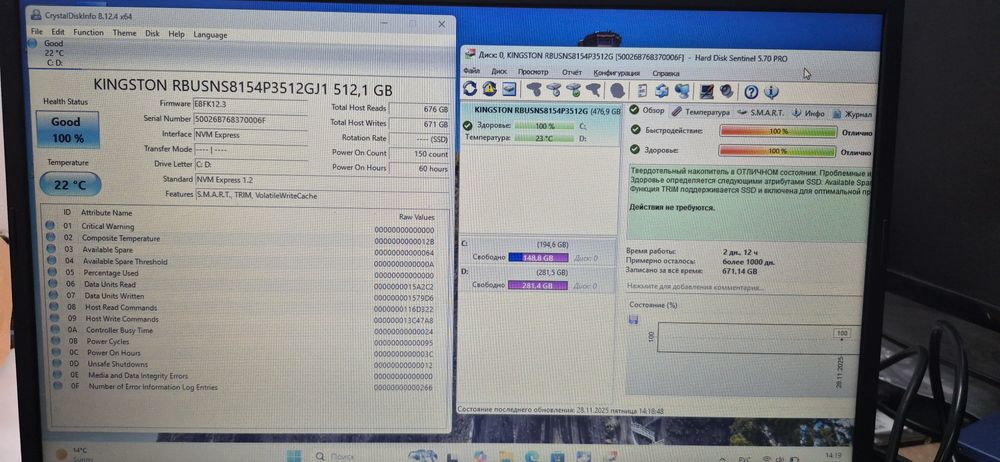Select disk 'Good 22 °C C: D:' in CrystalDiskInfo
The width and height of the screenshot is (1000, 462).
pos(54,53)
